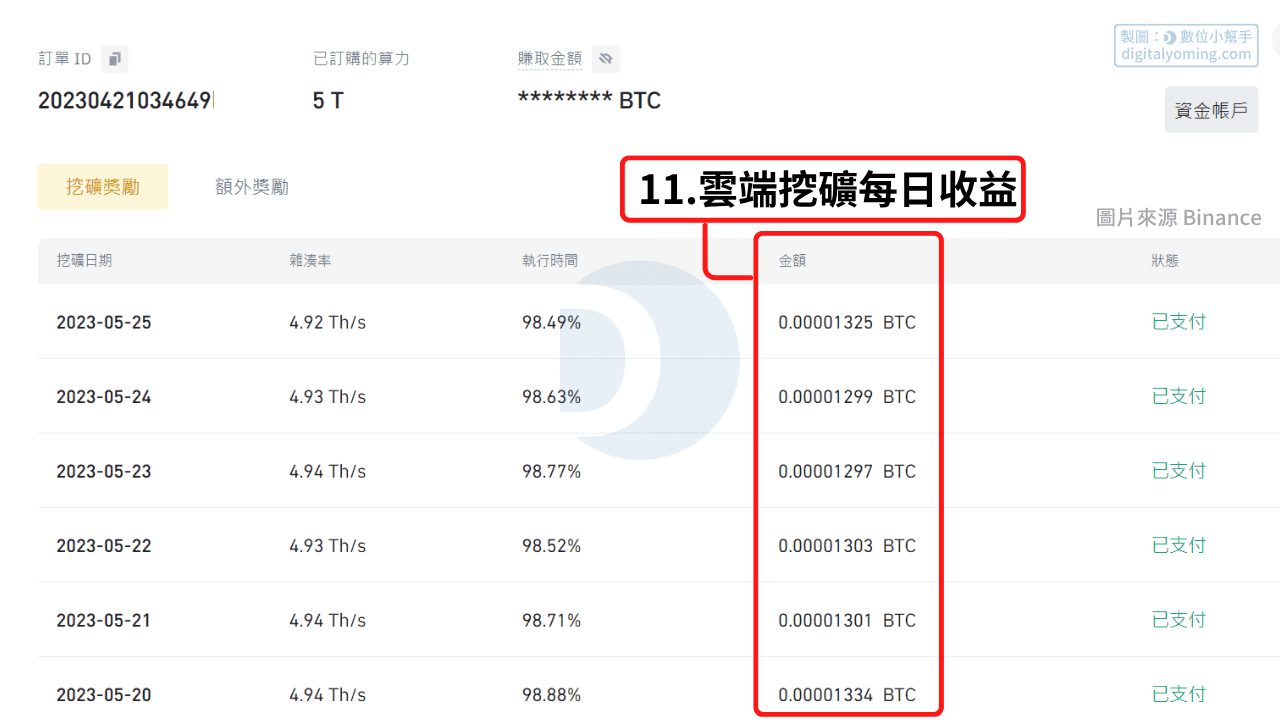This screenshot has height=720, width=1280.
Task: Click the 0.00001334 BTC amount
Action: coord(847,695)
